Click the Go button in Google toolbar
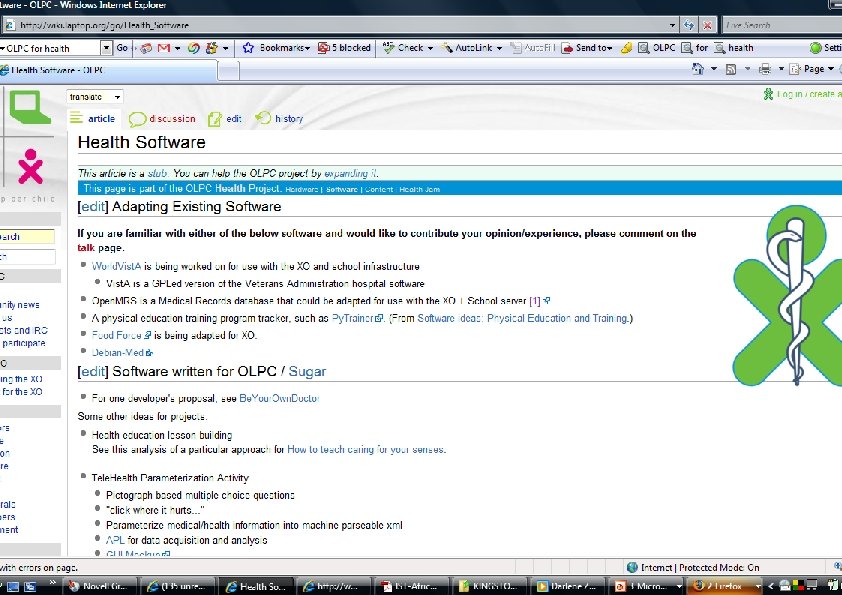The image size is (842, 595). click(122, 48)
